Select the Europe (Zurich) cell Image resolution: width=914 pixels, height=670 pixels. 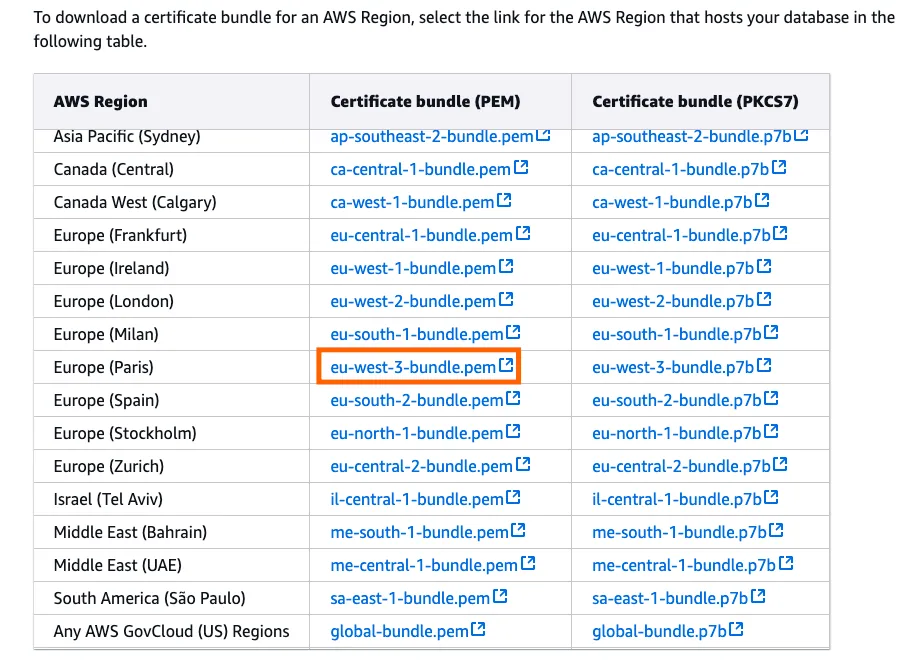tap(171, 466)
